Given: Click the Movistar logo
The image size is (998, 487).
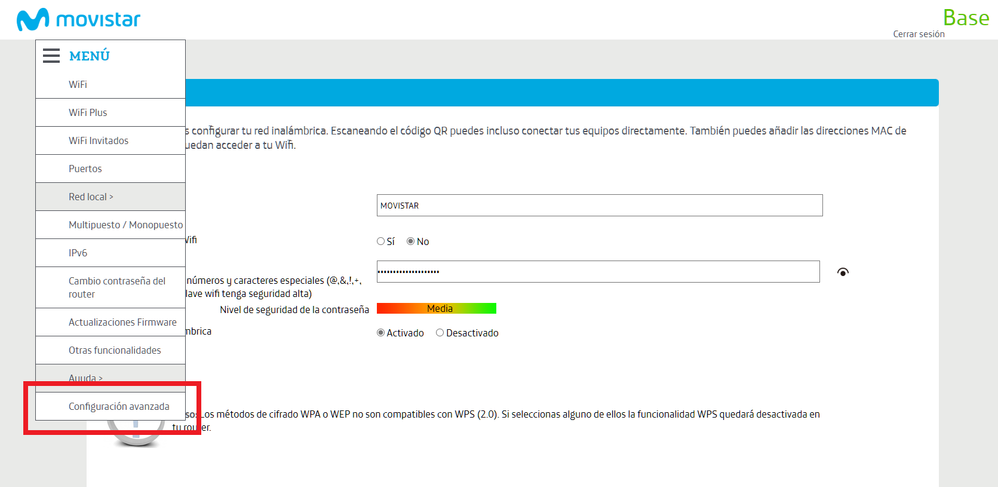Looking at the screenshot, I should pyautogui.click(x=78, y=19).
